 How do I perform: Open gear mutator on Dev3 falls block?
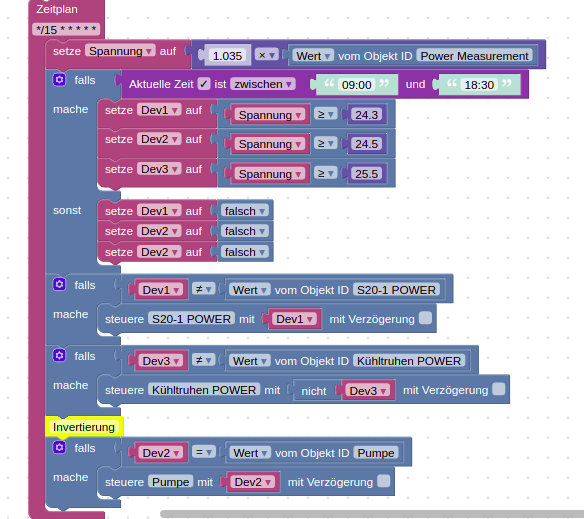(x=59, y=355)
